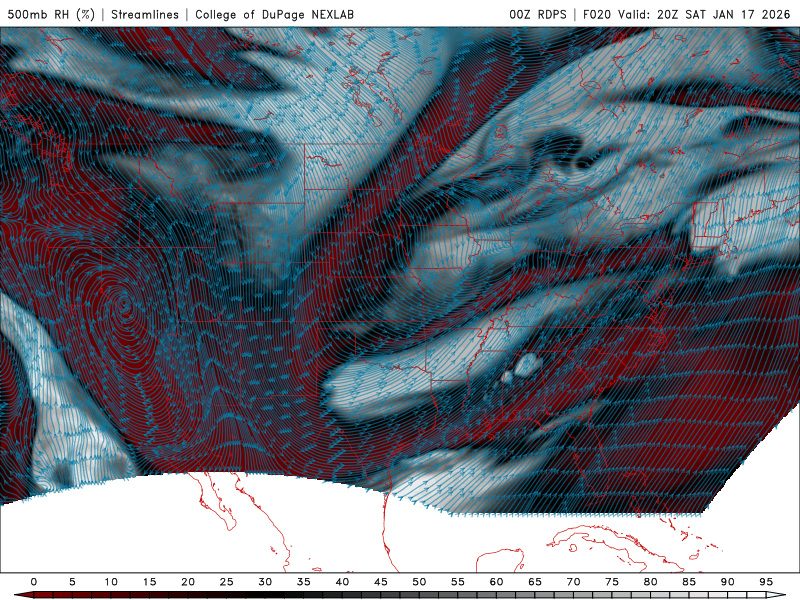
Task: Click the colorbar label "70"
Action: click(x=573, y=582)
